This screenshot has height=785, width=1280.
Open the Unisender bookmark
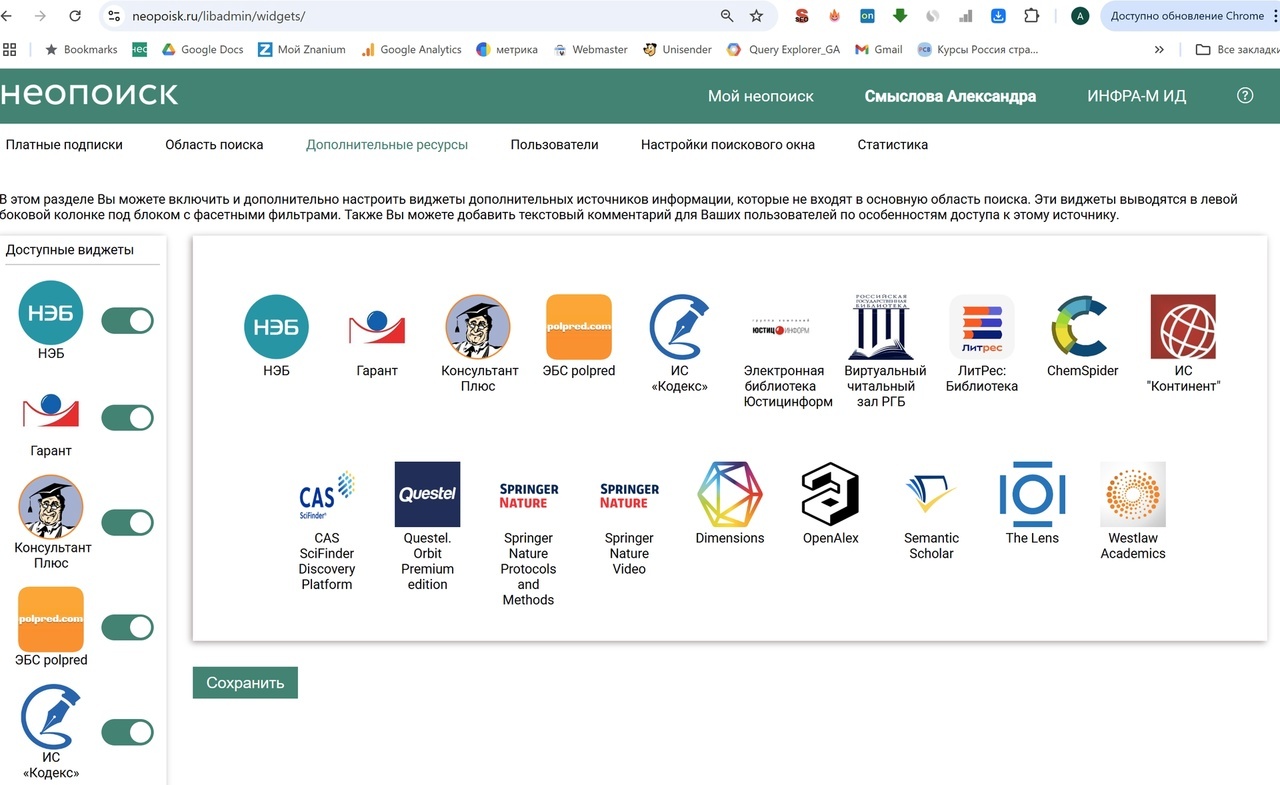(x=675, y=49)
